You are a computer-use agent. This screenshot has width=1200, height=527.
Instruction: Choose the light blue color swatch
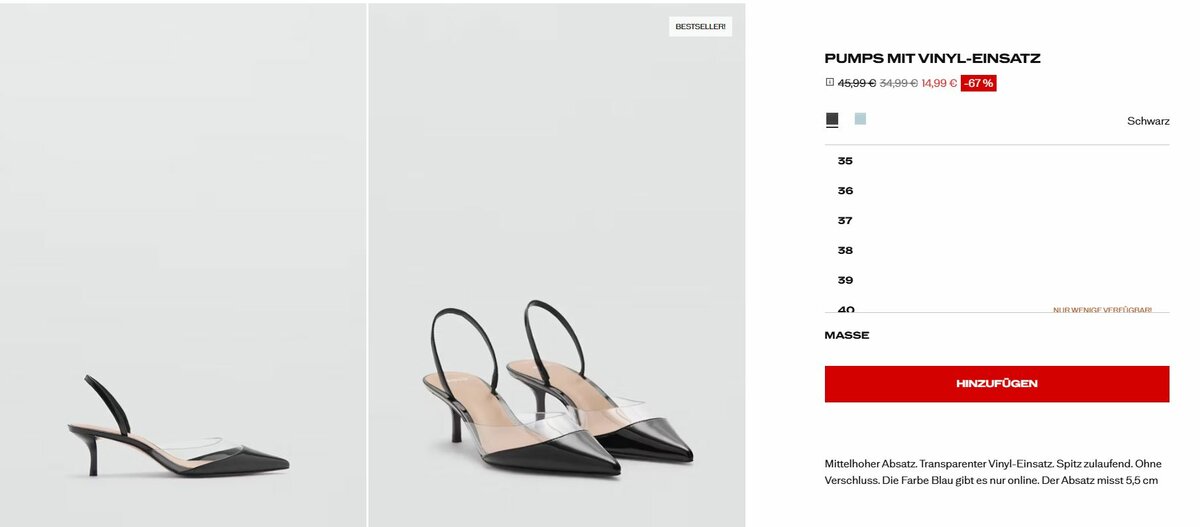click(x=860, y=119)
